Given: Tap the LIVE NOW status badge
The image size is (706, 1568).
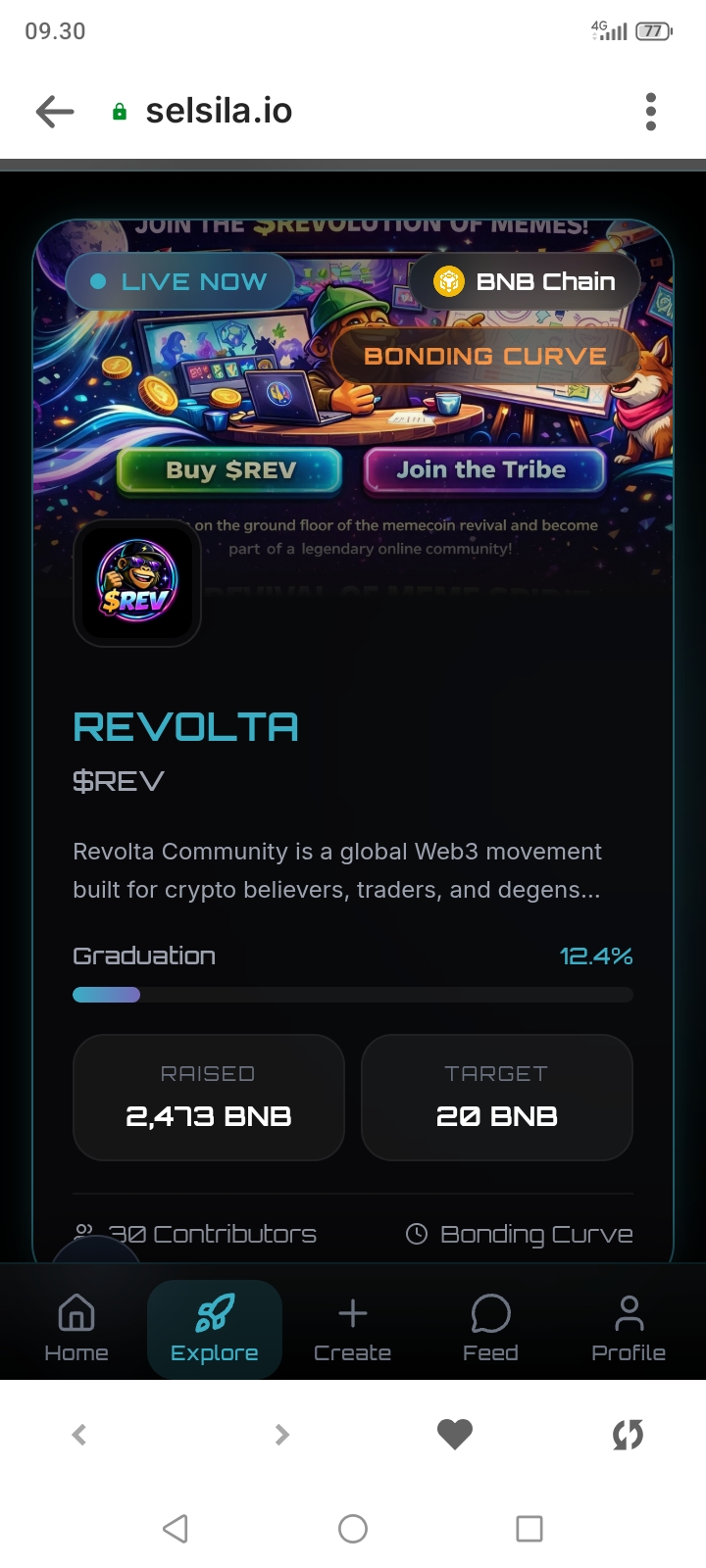Looking at the screenshot, I should coord(179,282).
